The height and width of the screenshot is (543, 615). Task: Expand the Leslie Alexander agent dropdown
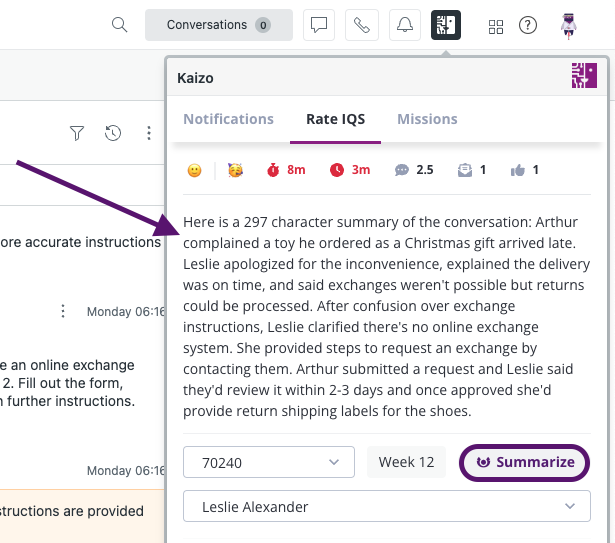point(387,506)
